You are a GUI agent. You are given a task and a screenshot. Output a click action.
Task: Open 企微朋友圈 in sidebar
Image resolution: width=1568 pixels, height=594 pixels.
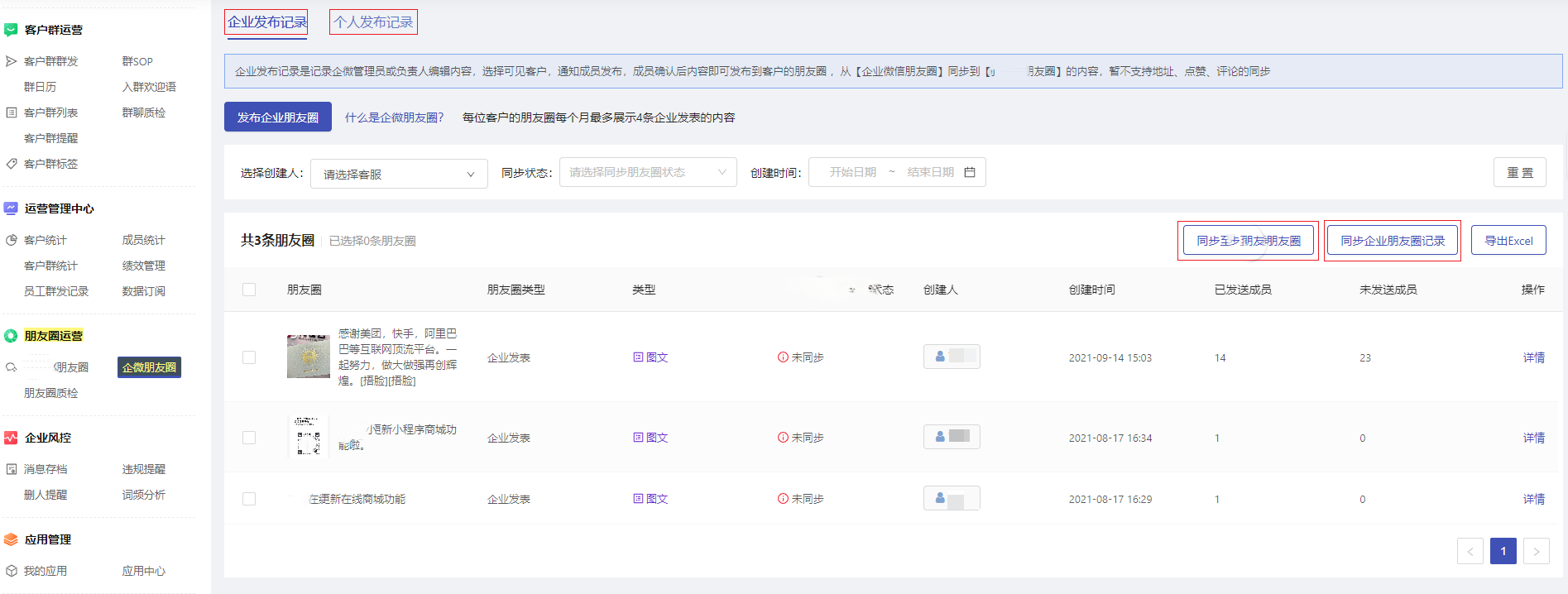(149, 367)
